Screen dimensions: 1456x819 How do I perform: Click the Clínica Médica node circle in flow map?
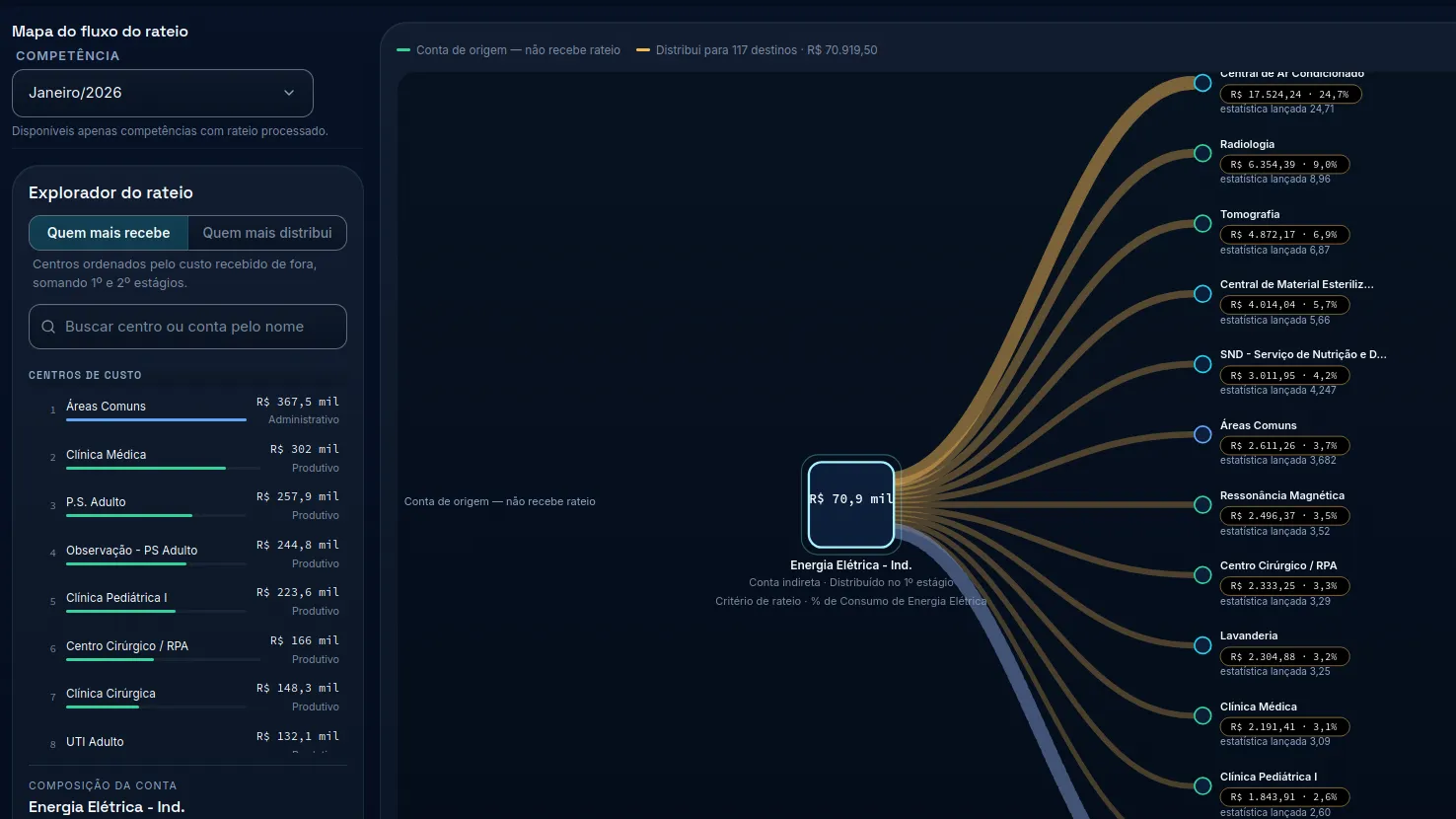pos(1202,715)
